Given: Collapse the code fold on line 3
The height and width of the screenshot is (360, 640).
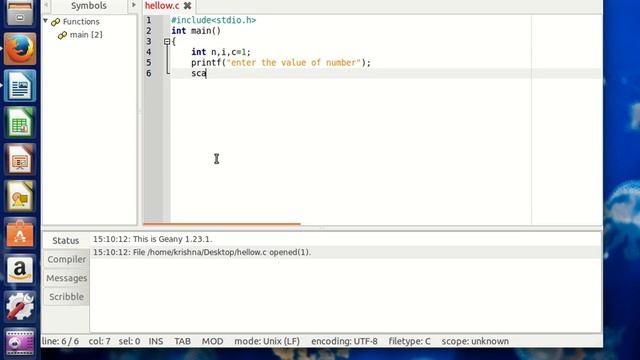Looking at the screenshot, I should pos(167,41).
